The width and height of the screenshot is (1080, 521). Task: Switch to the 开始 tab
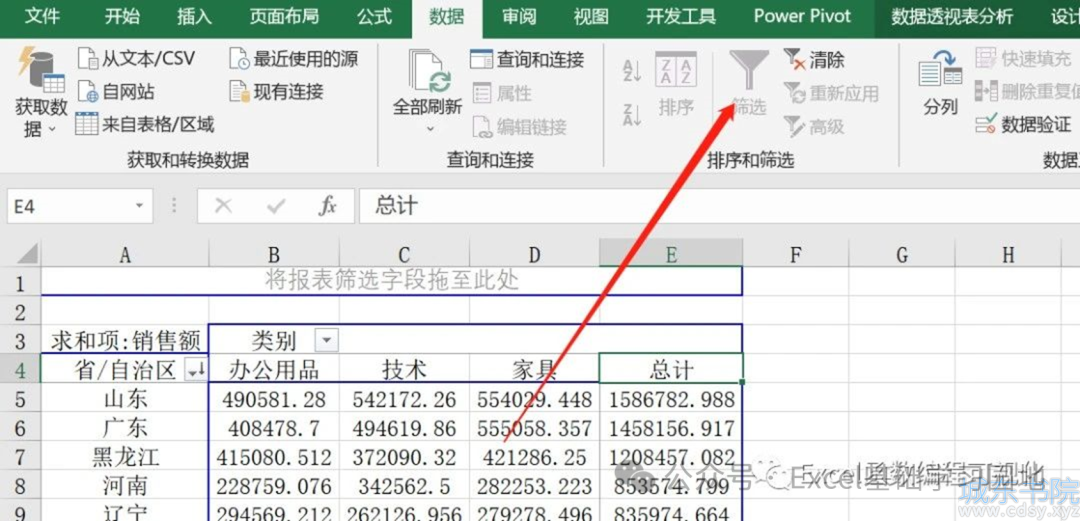(x=122, y=17)
